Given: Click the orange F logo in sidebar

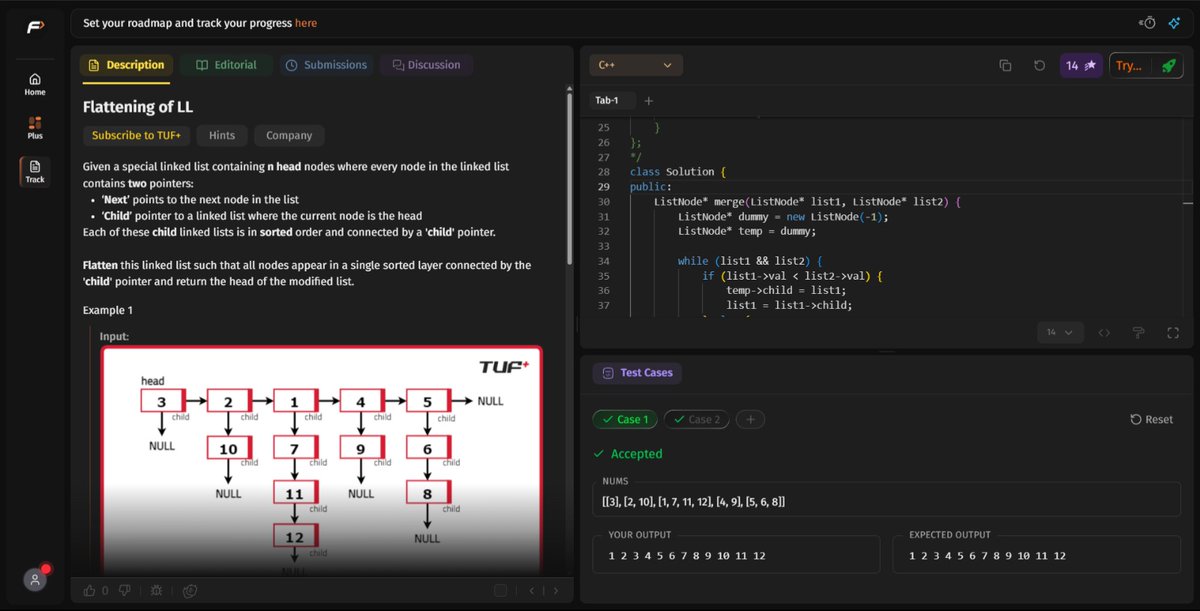Looking at the screenshot, I should 34,26.
